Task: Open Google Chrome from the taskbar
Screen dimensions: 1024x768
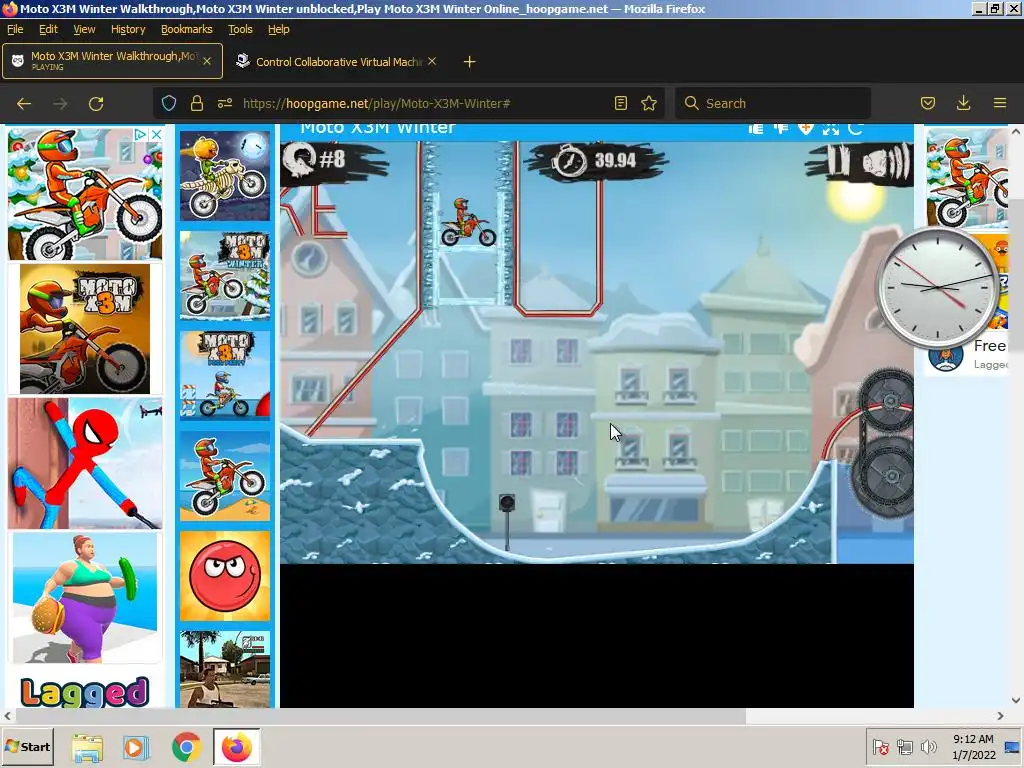Action: 187,747
